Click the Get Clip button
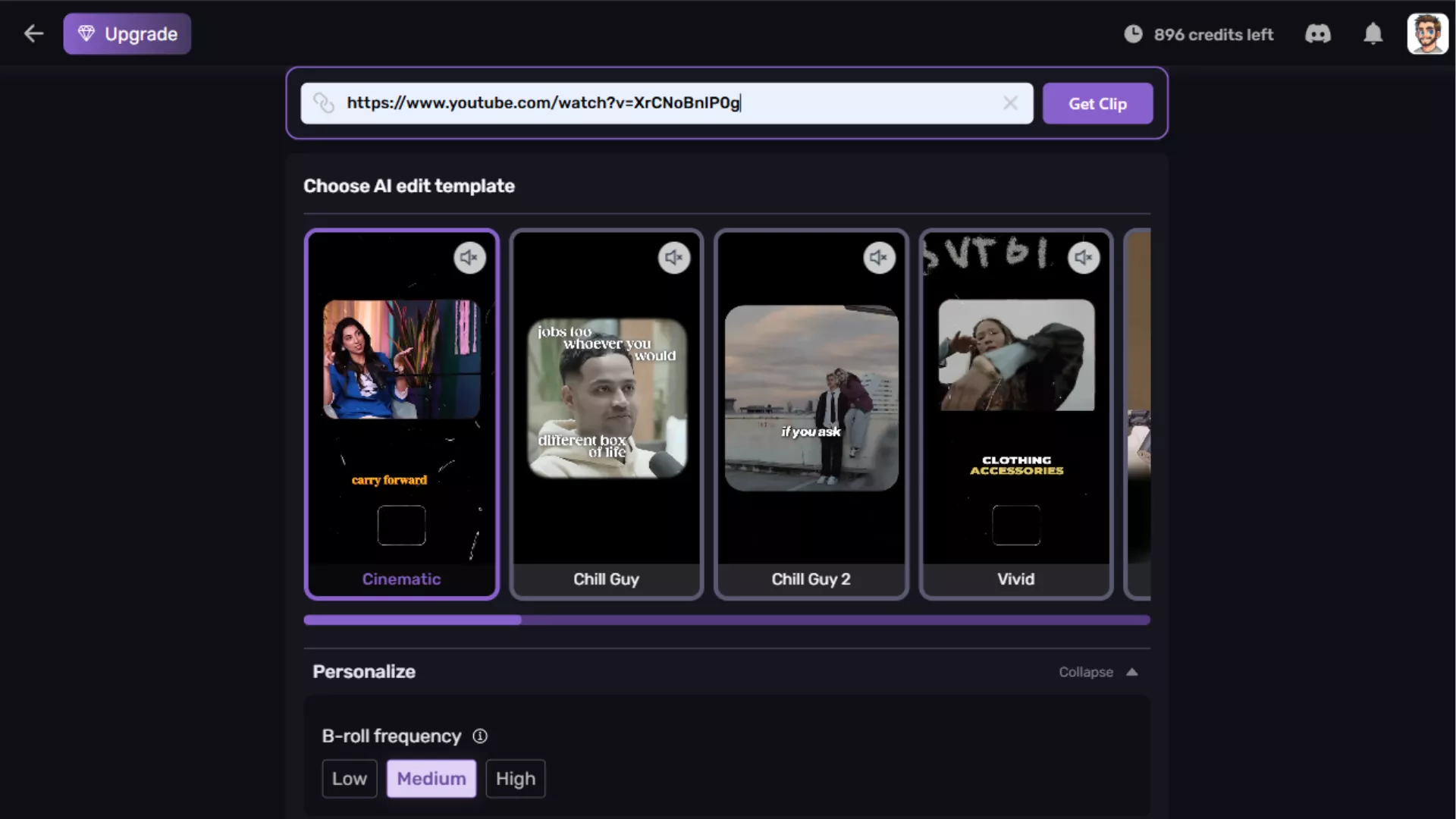Screen dimensions: 1456x819 (1097, 104)
